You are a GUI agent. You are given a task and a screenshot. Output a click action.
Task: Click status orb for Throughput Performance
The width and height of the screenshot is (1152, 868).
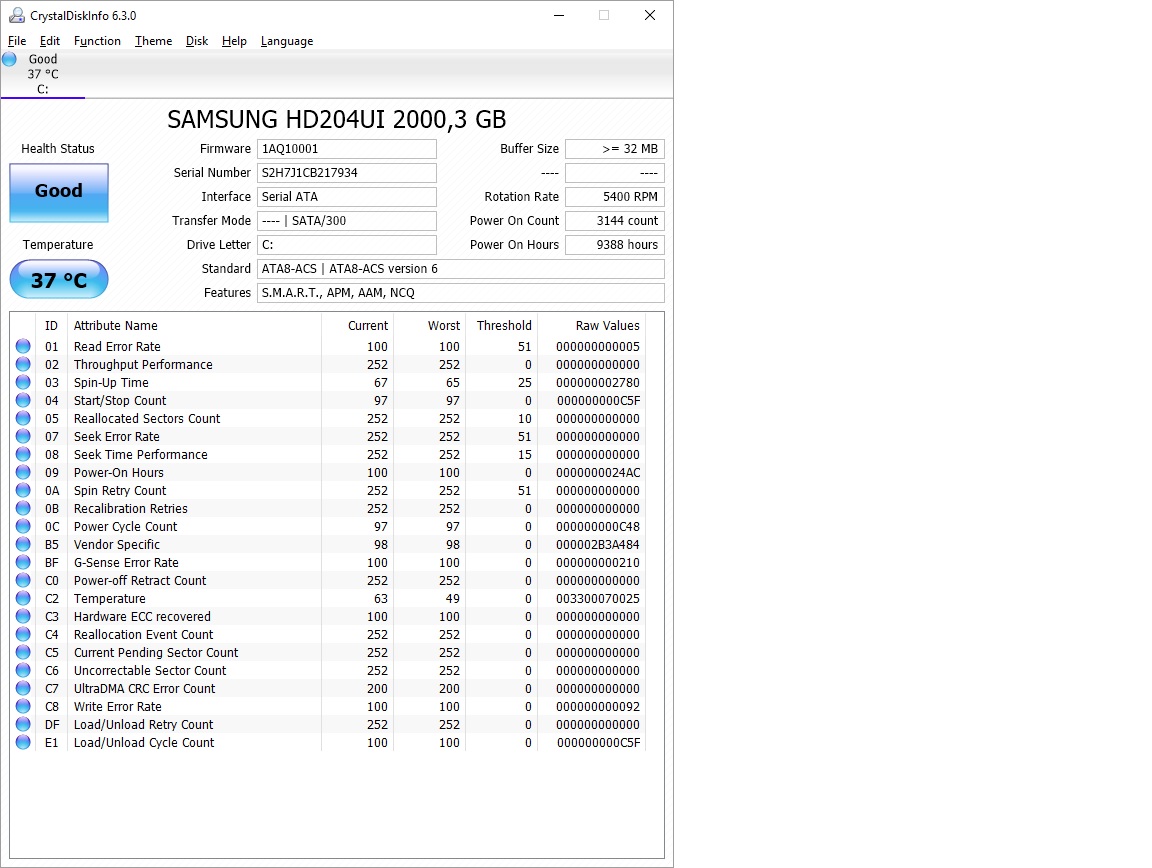(x=24, y=365)
